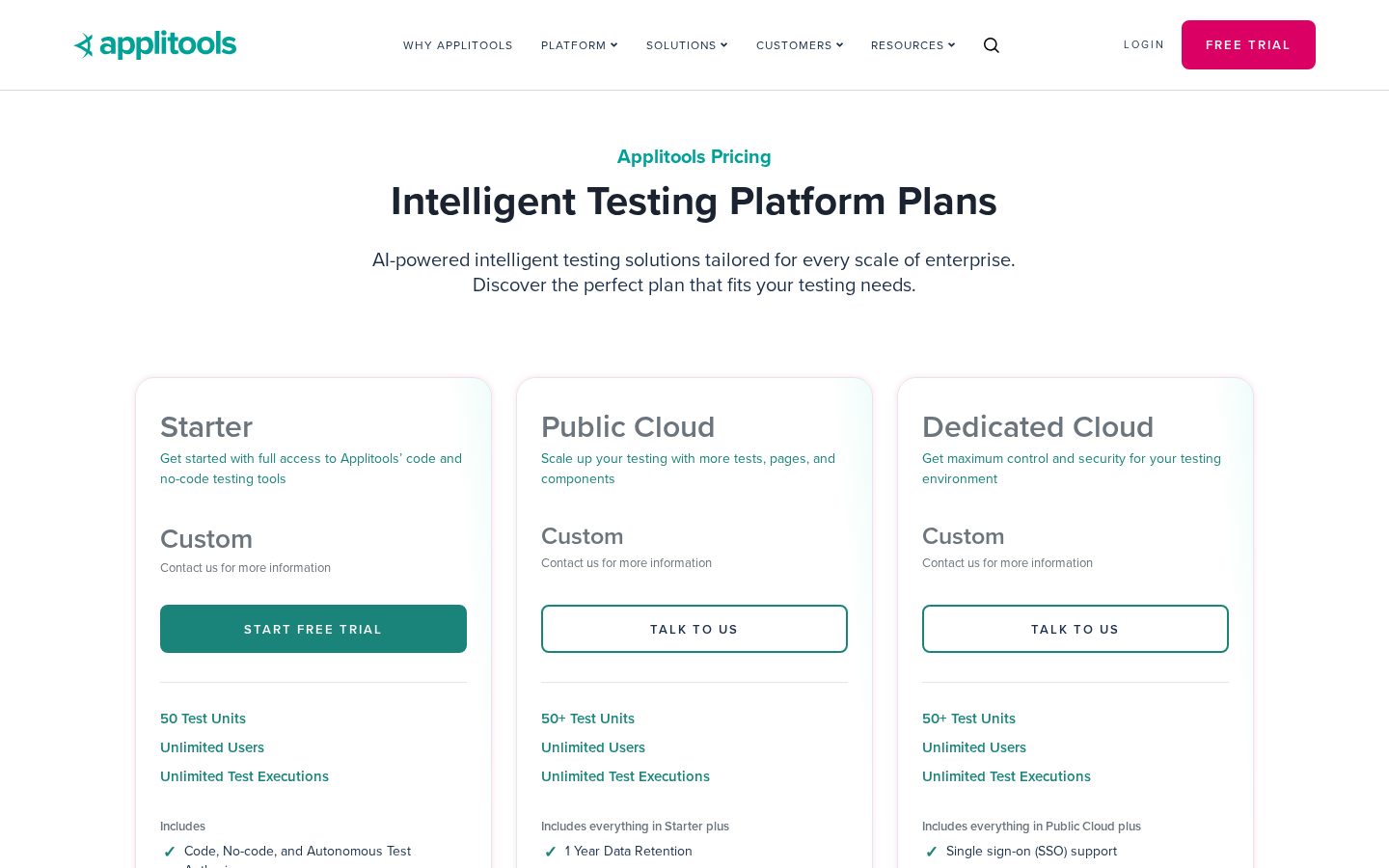Click '50+ Test Units' in Public Cloud plan
1389x868 pixels.
click(x=587, y=719)
